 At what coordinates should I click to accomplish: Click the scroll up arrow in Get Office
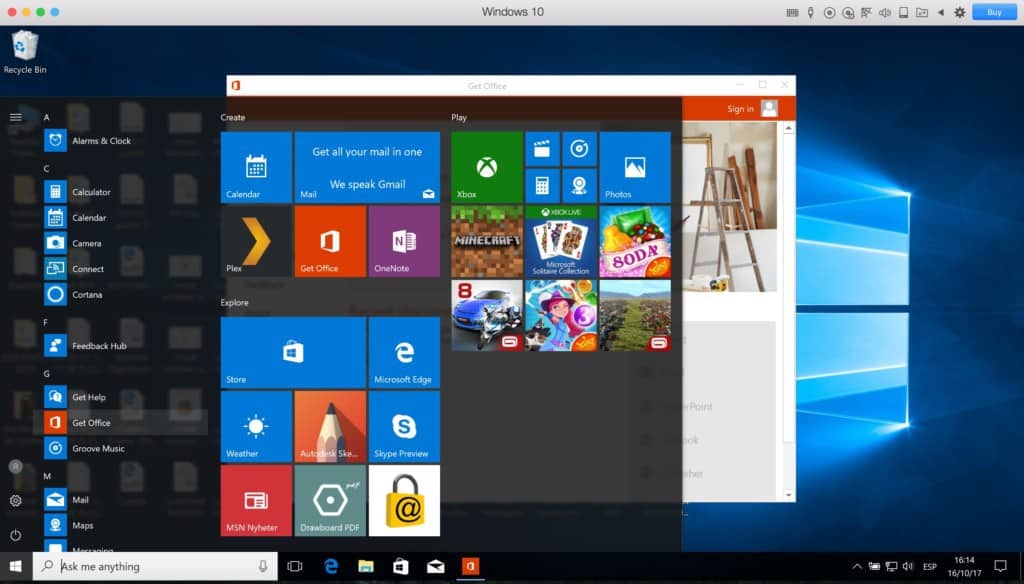[788, 129]
